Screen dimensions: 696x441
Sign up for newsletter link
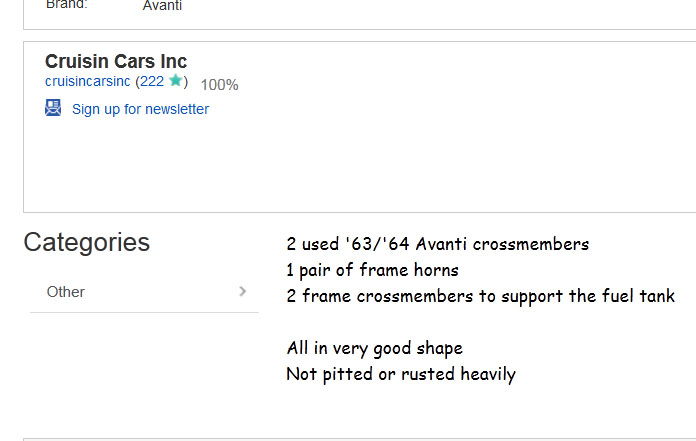click(x=140, y=109)
